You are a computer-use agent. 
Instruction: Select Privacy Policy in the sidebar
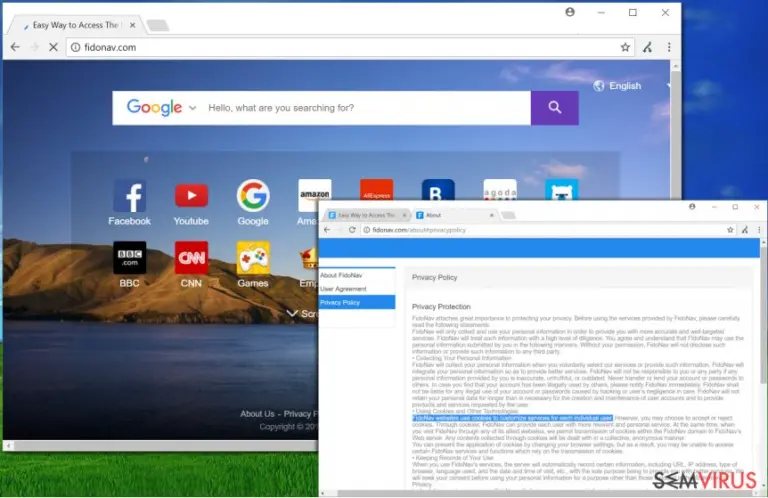tap(357, 303)
